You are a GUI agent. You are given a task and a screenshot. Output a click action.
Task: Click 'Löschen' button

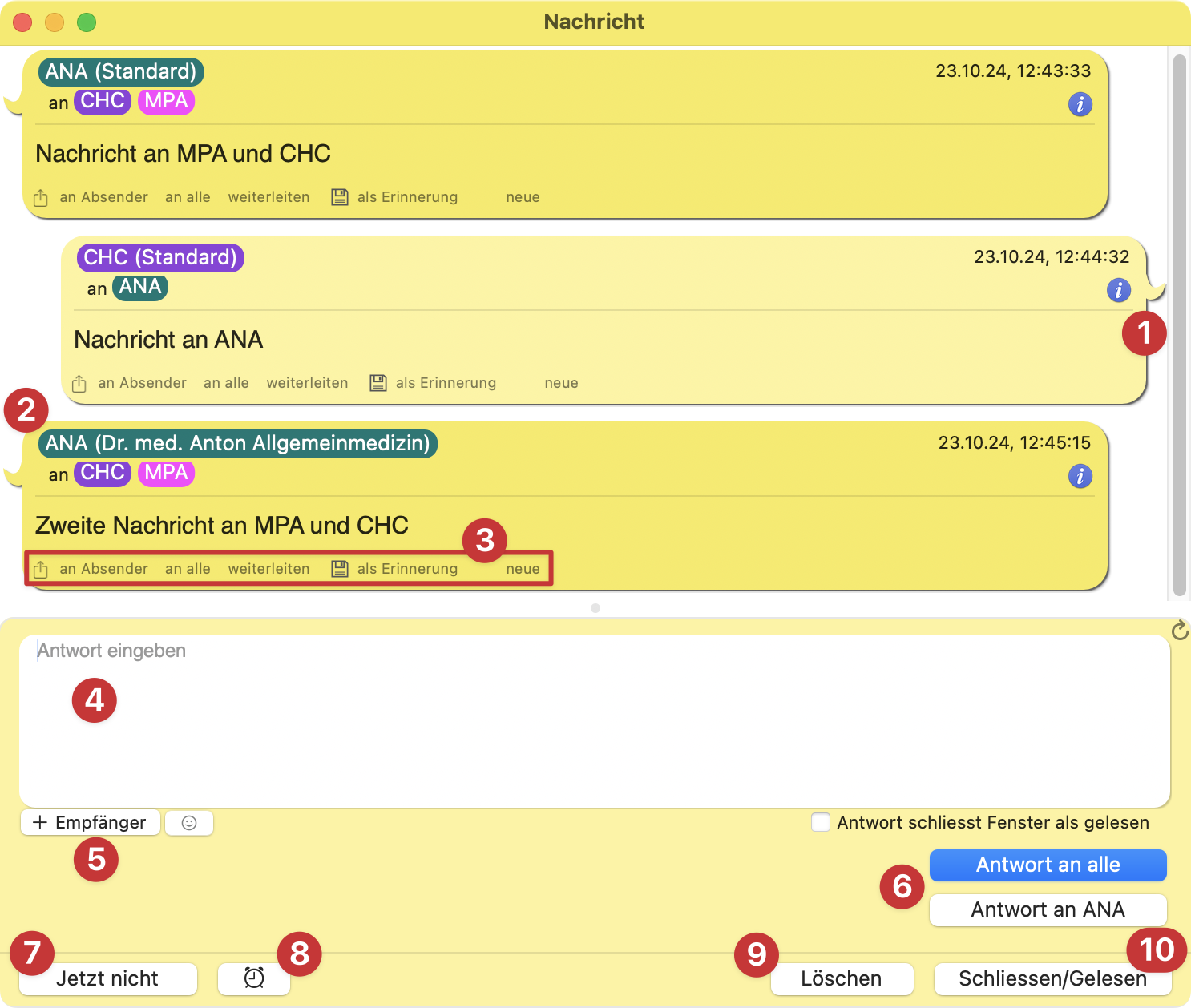point(842,978)
